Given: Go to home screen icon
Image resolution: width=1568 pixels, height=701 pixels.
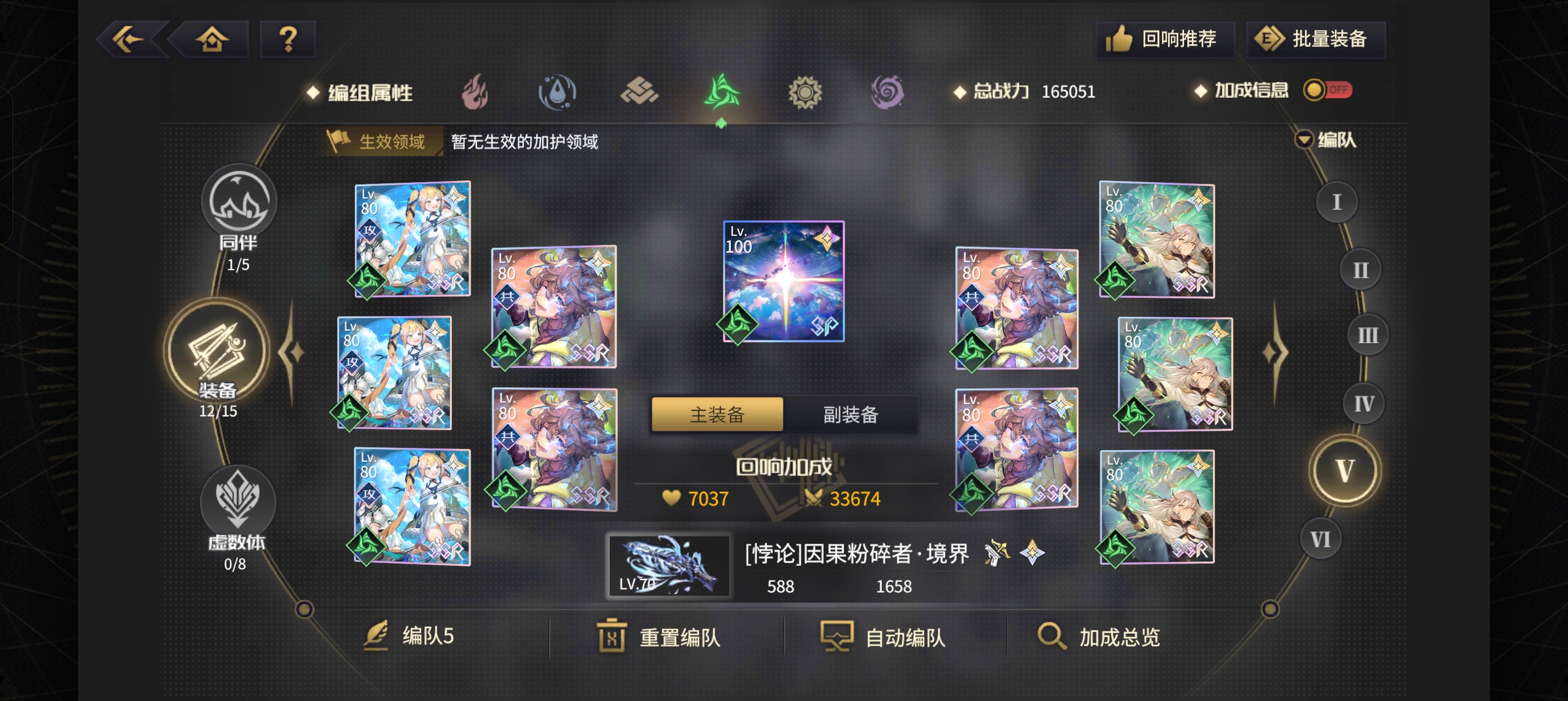Looking at the screenshot, I should (211, 40).
